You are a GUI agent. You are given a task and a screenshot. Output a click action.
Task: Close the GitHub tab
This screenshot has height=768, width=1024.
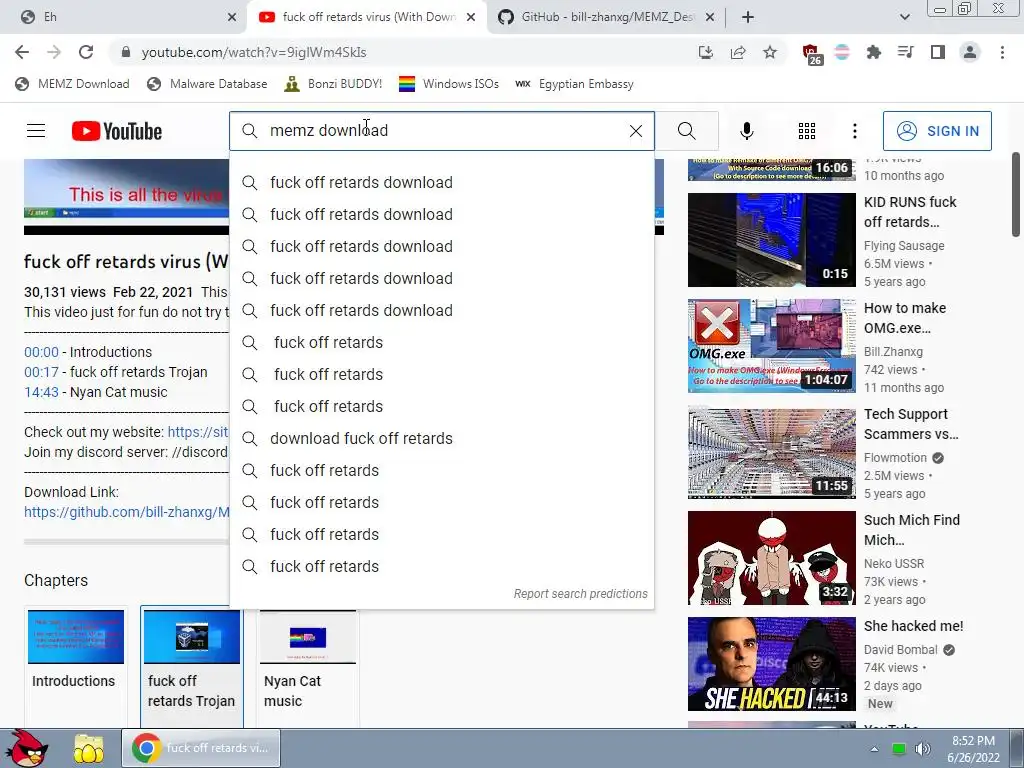pyautogui.click(x=710, y=17)
